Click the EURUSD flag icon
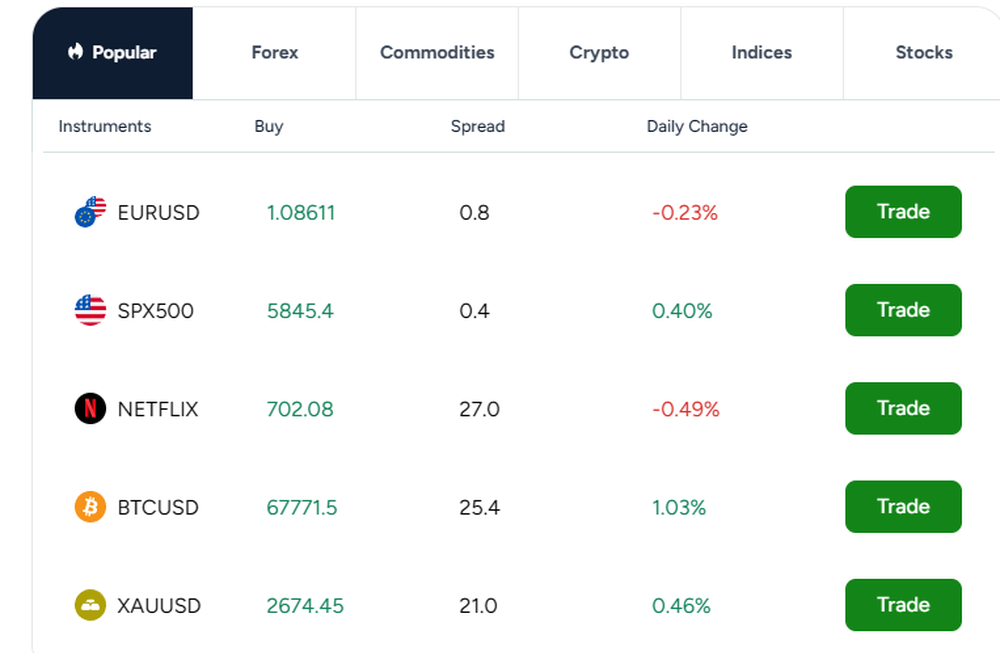 pyautogui.click(x=90, y=212)
